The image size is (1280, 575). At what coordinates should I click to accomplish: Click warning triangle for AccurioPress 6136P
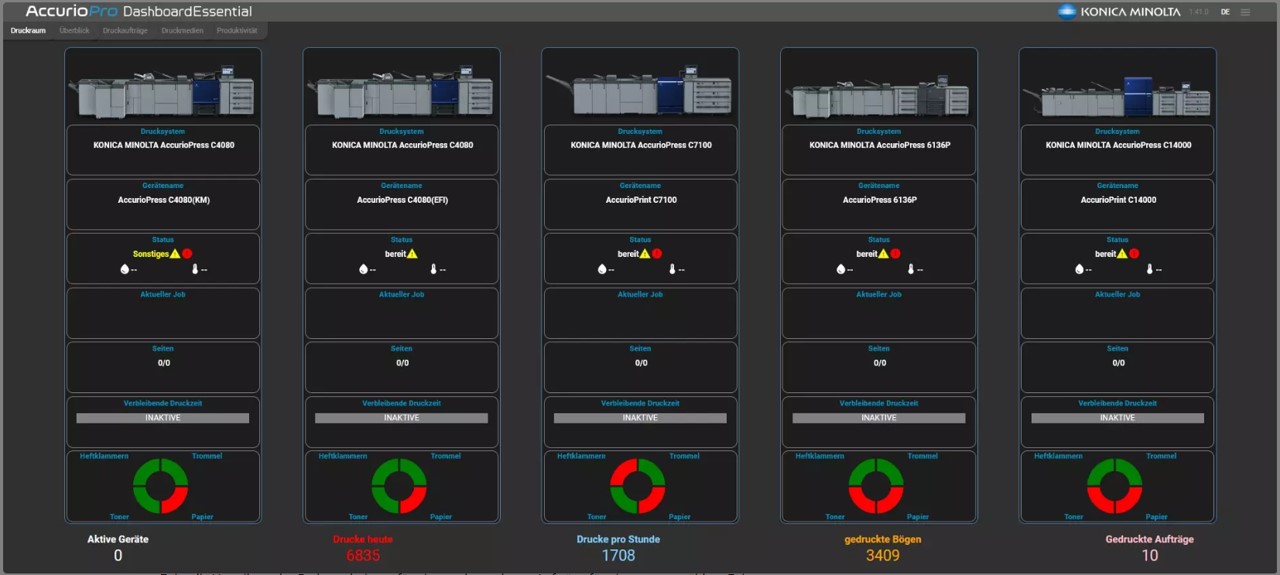884,254
